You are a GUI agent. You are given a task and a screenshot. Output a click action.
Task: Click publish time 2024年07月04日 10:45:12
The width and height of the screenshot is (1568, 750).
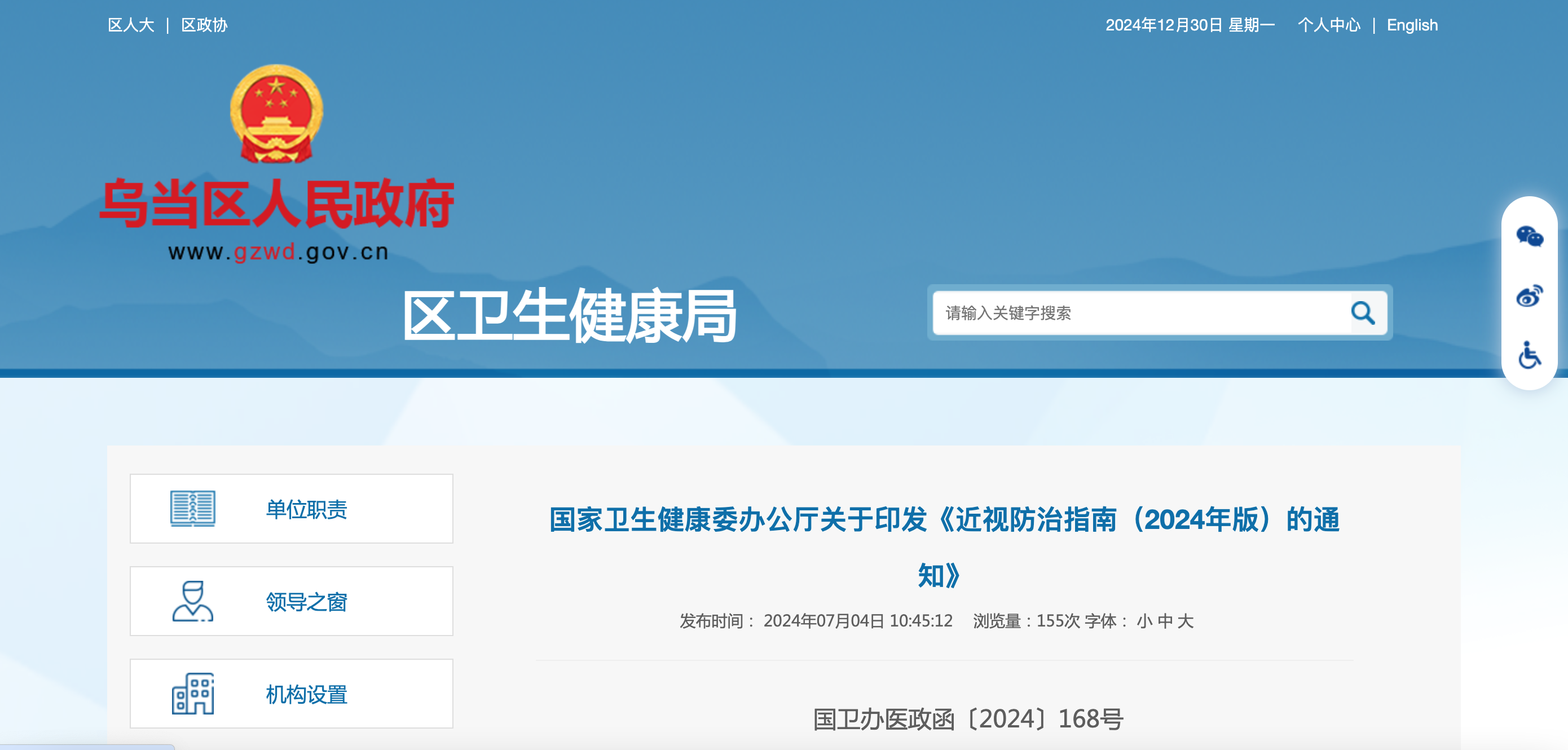click(x=858, y=621)
